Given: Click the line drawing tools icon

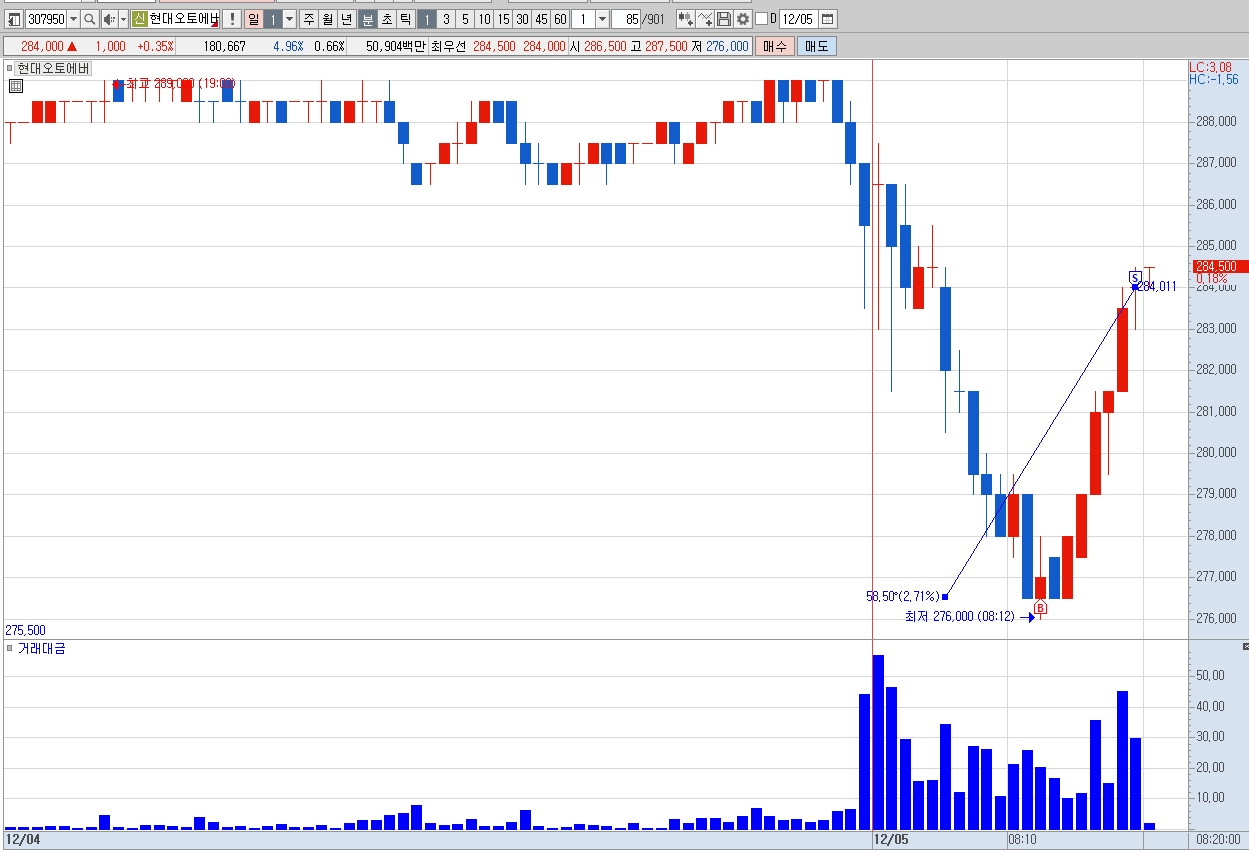Looking at the screenshot, I should 705,19.
